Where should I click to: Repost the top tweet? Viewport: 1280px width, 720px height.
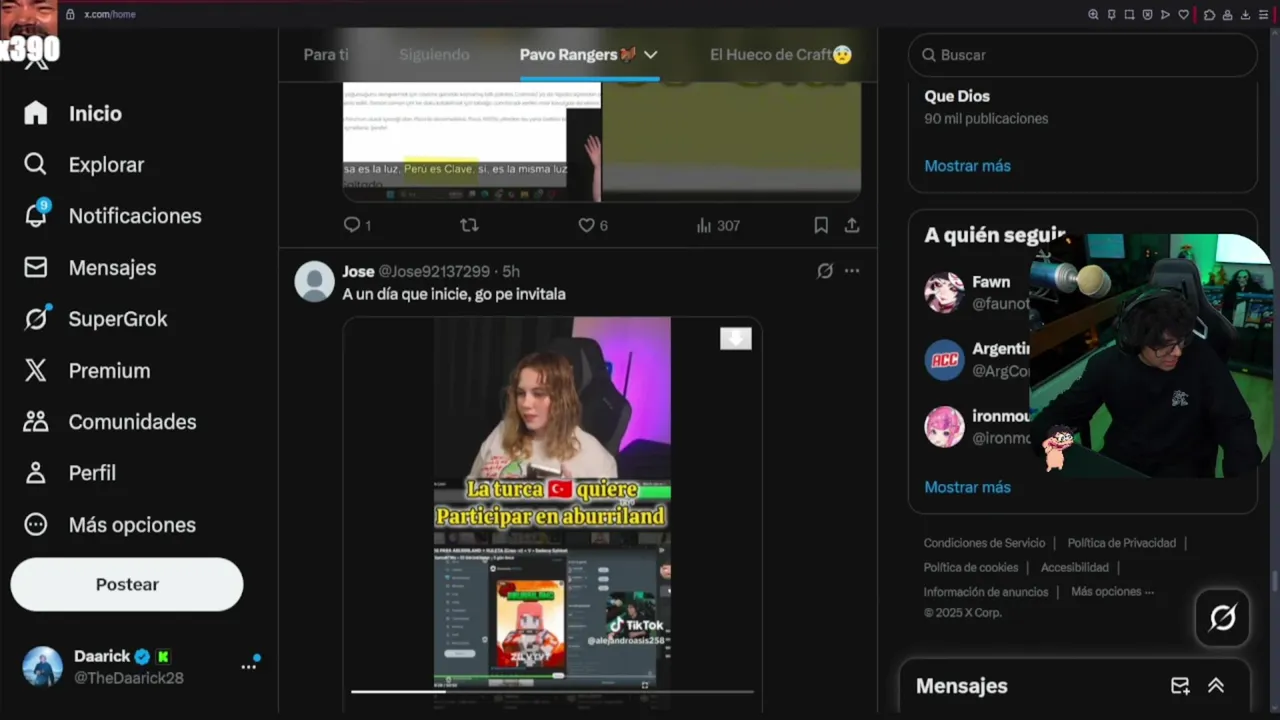click(x=468, y=226)
